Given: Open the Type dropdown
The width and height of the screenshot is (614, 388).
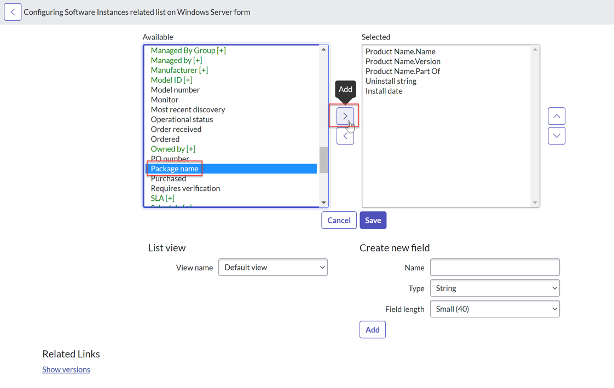Looking at the screenshot, I should (495, 288).
